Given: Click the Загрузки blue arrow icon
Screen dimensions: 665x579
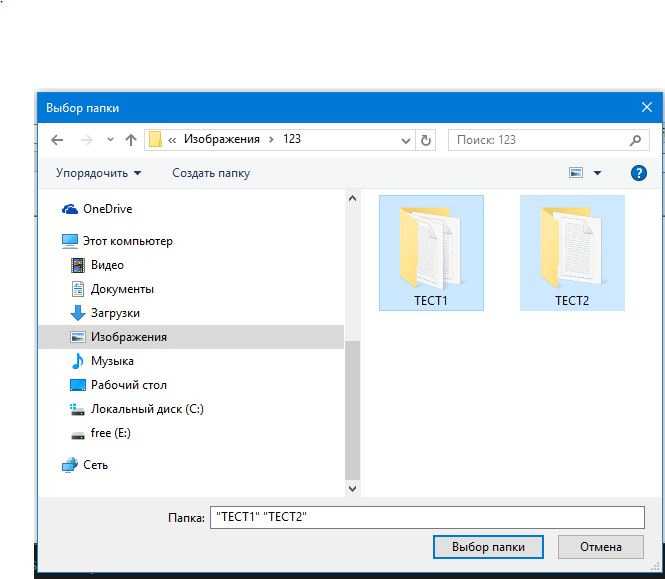Looking at the screenshot, I should 78,313.
